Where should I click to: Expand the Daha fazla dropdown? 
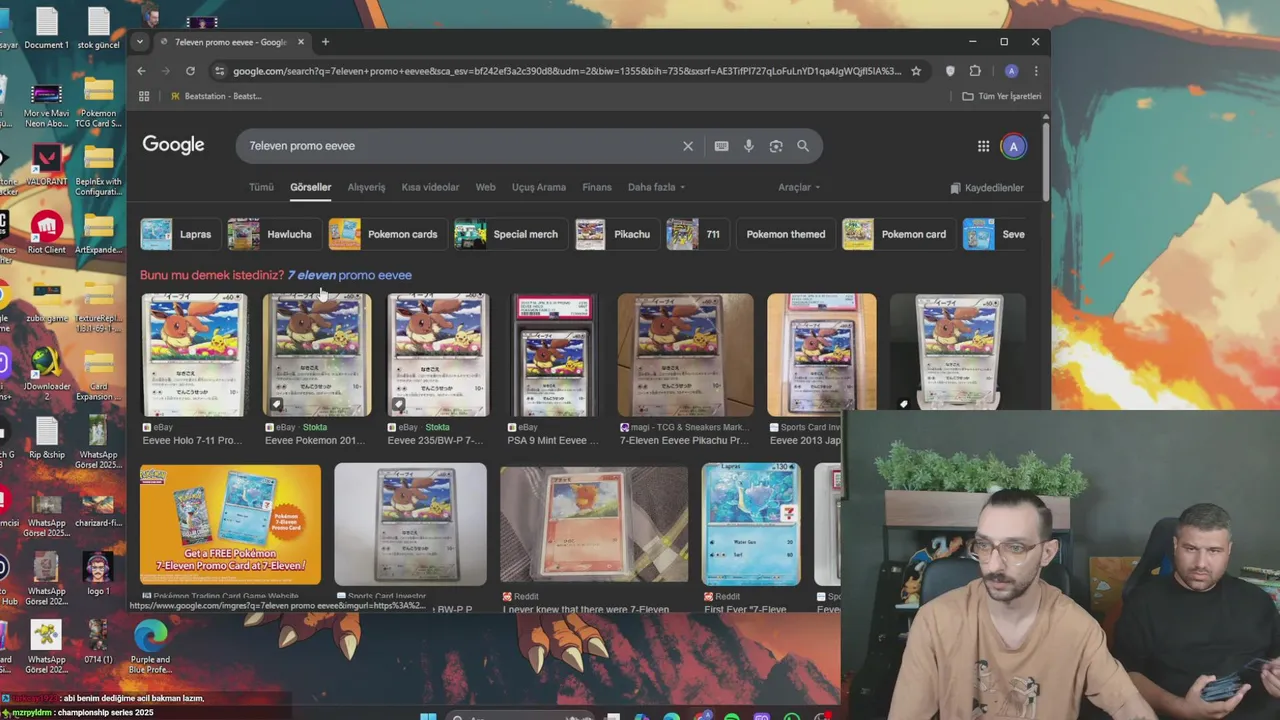656,187
